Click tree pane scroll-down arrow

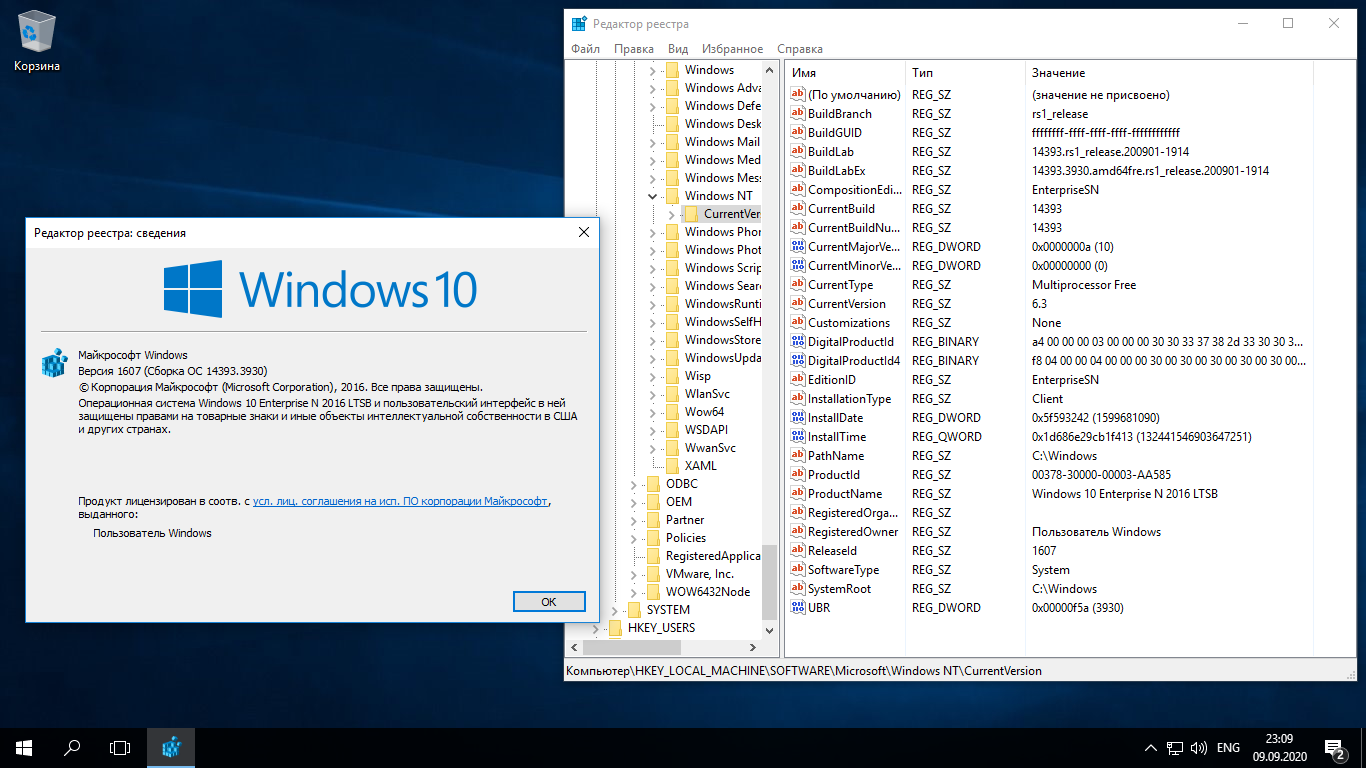pos(769,631)
